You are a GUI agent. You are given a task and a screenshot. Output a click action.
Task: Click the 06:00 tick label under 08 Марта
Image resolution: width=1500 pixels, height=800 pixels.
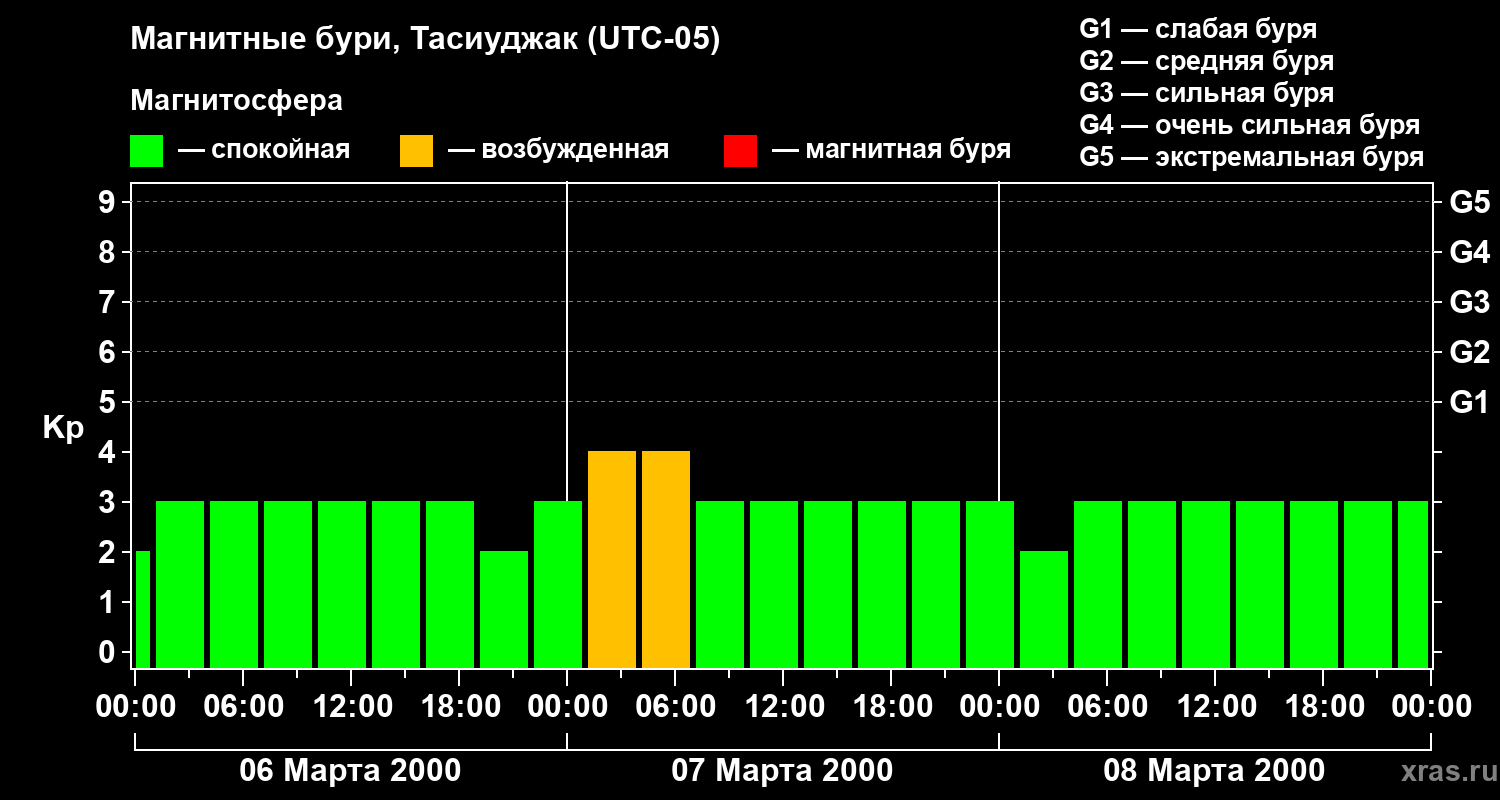(1107, 707)
